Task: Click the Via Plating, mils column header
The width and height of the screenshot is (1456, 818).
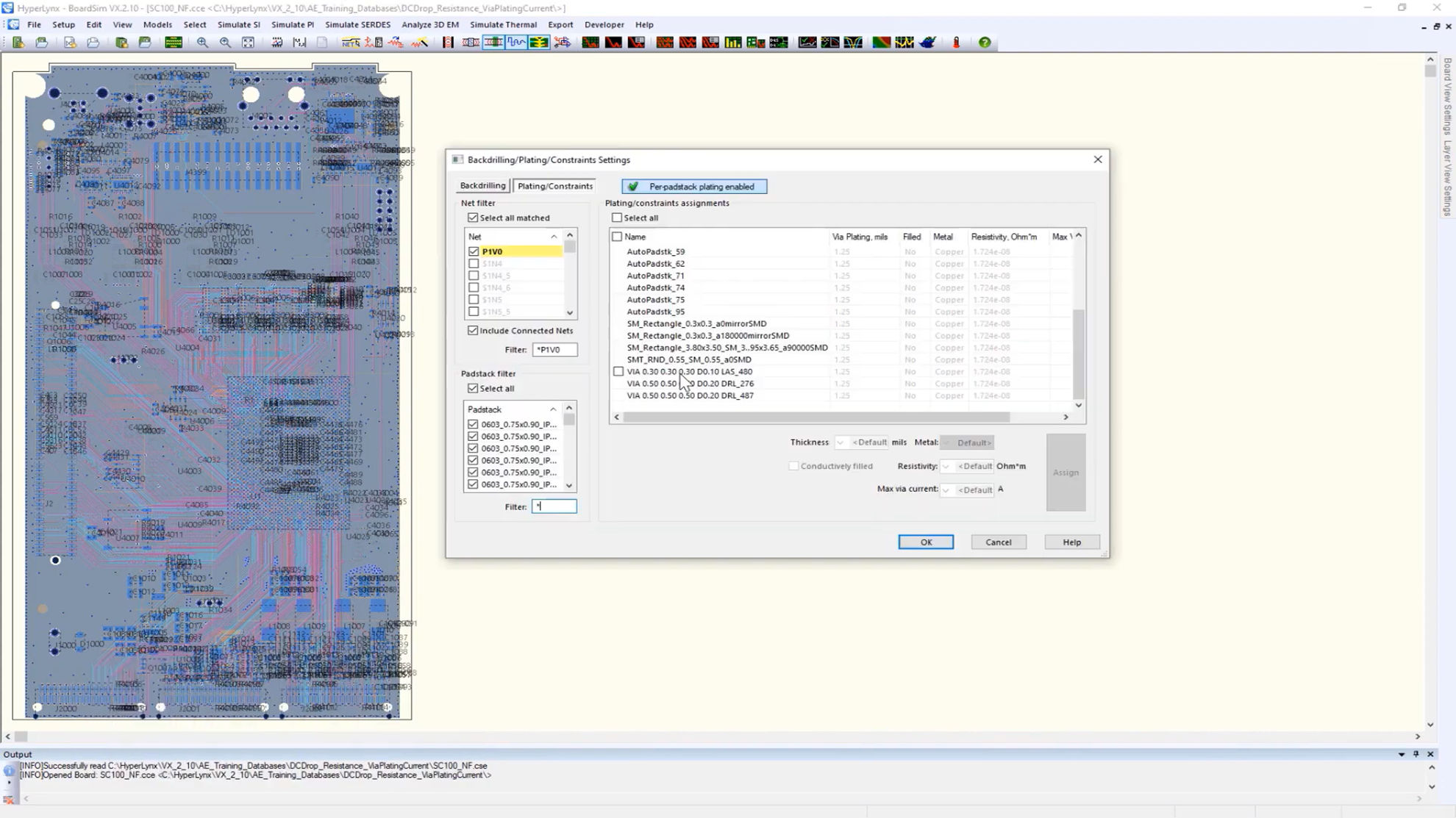Action: point(860,237)
